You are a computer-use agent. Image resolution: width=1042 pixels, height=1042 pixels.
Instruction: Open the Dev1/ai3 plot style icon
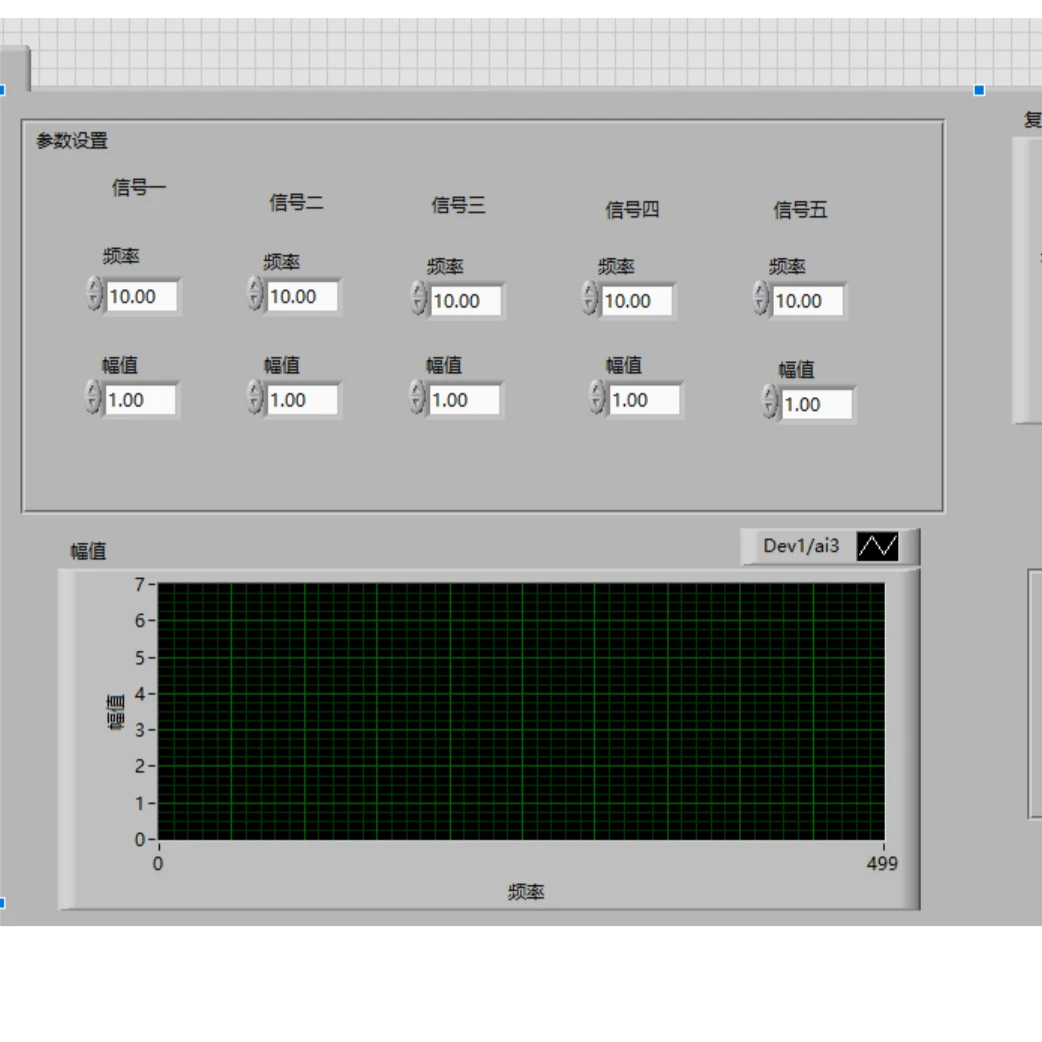click(877, 546)
